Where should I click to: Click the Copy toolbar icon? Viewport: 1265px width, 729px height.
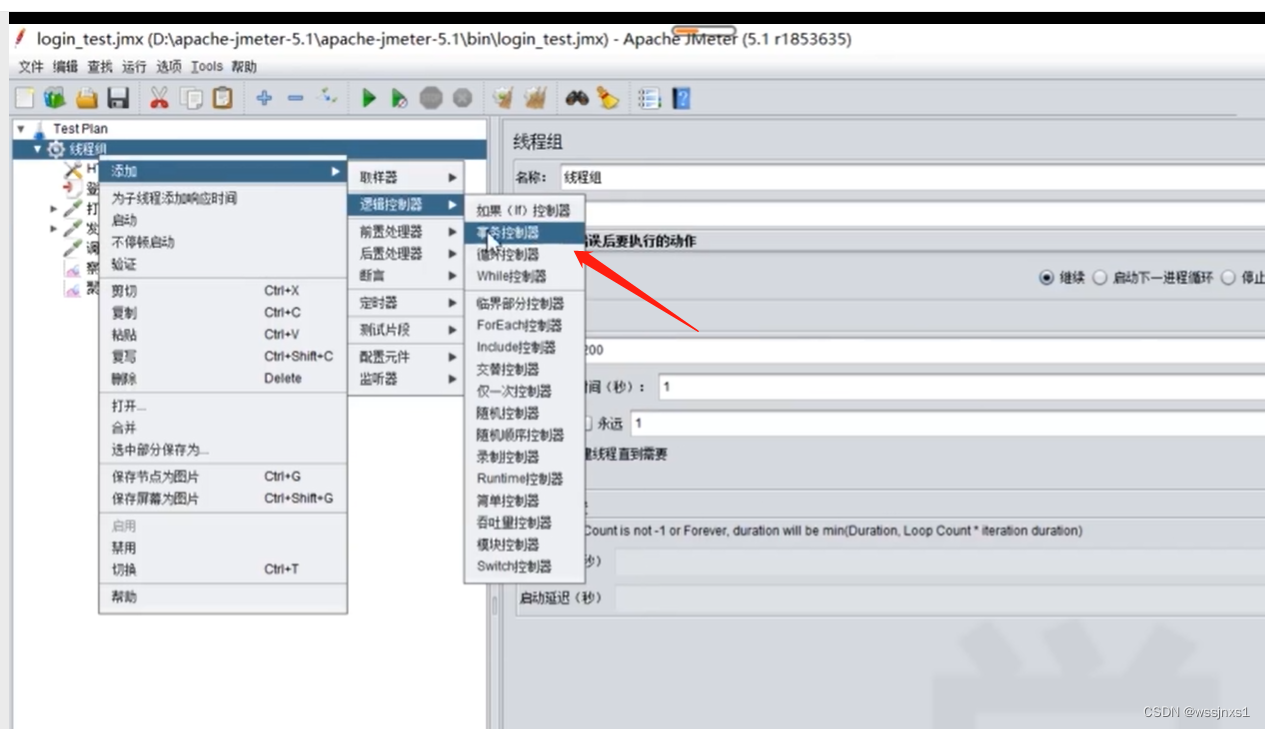click(190, 98)
